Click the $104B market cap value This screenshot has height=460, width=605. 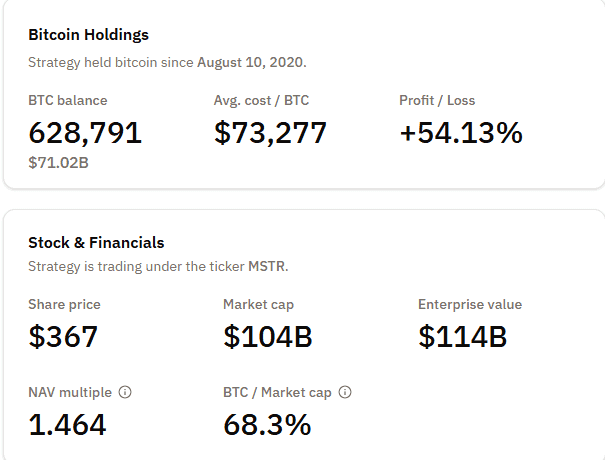[x=267, y=337]
